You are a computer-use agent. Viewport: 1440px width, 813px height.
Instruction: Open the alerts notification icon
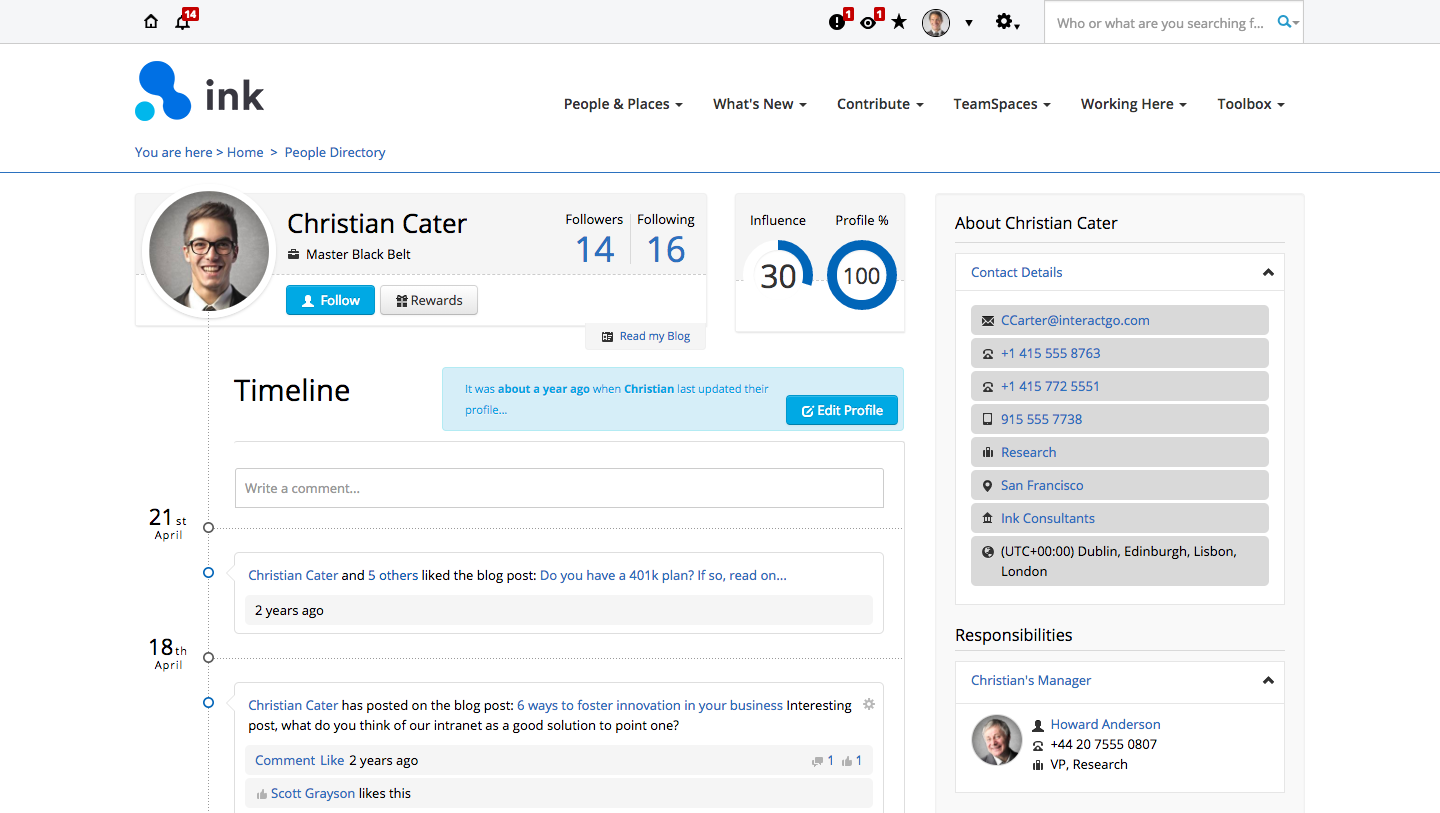pos(837,21)
